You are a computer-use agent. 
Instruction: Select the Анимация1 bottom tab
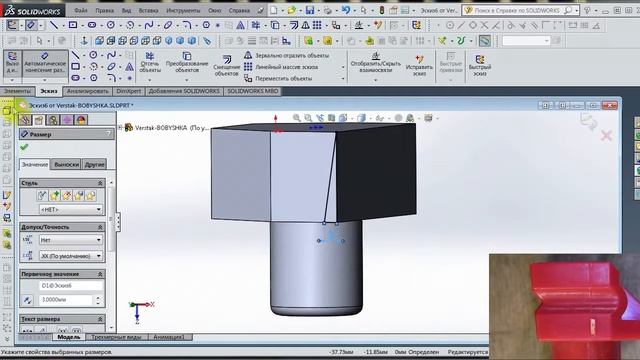click(169, 337)
